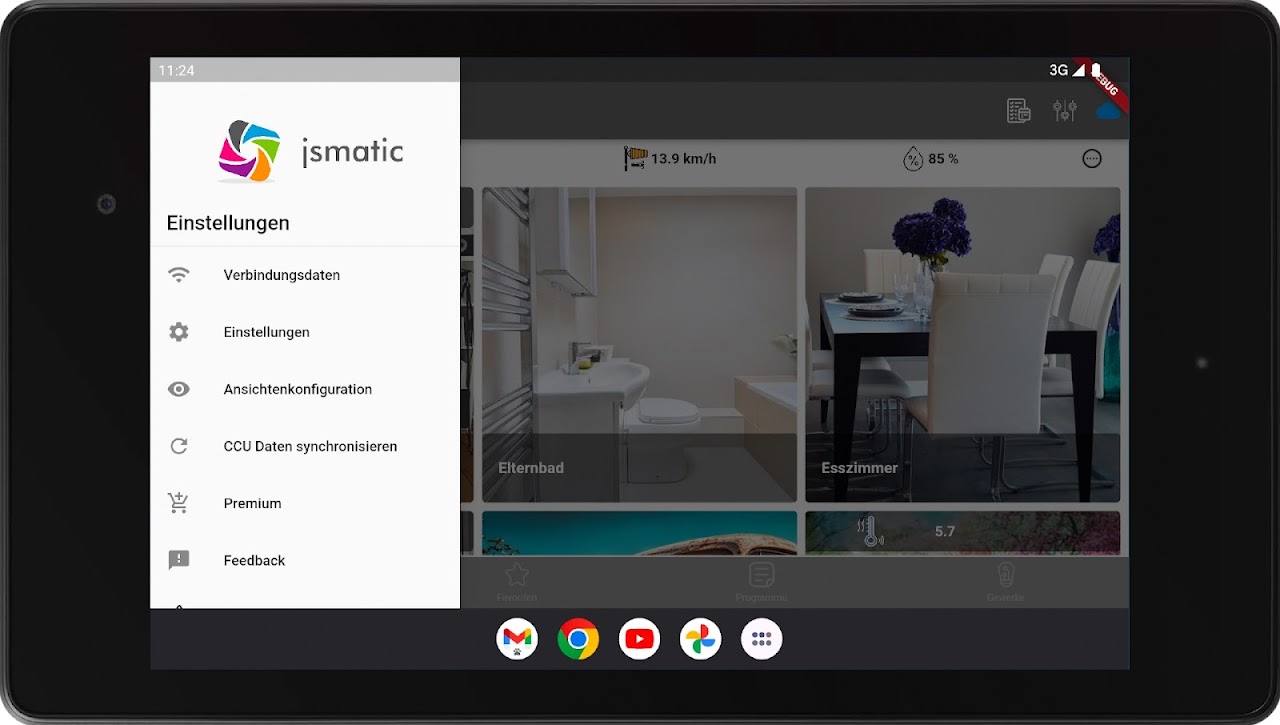The width and height of the screenshot is (1280, 725).
Task: Launch Chrome from the dock
Action: [578, 639]
